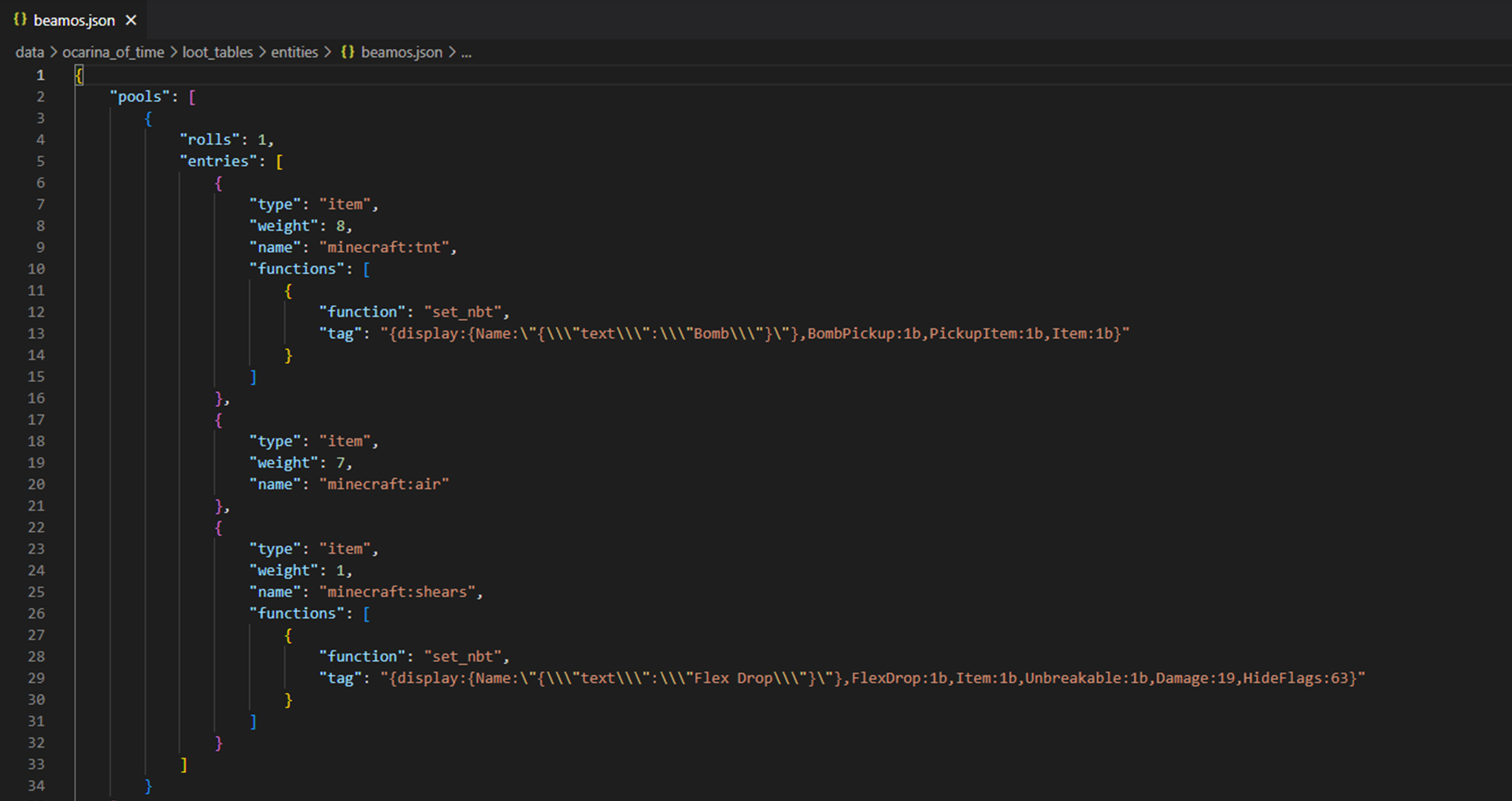
Task: Click line number 29 in the gutter
Action: pyautogui.click(x=36, y=678)
